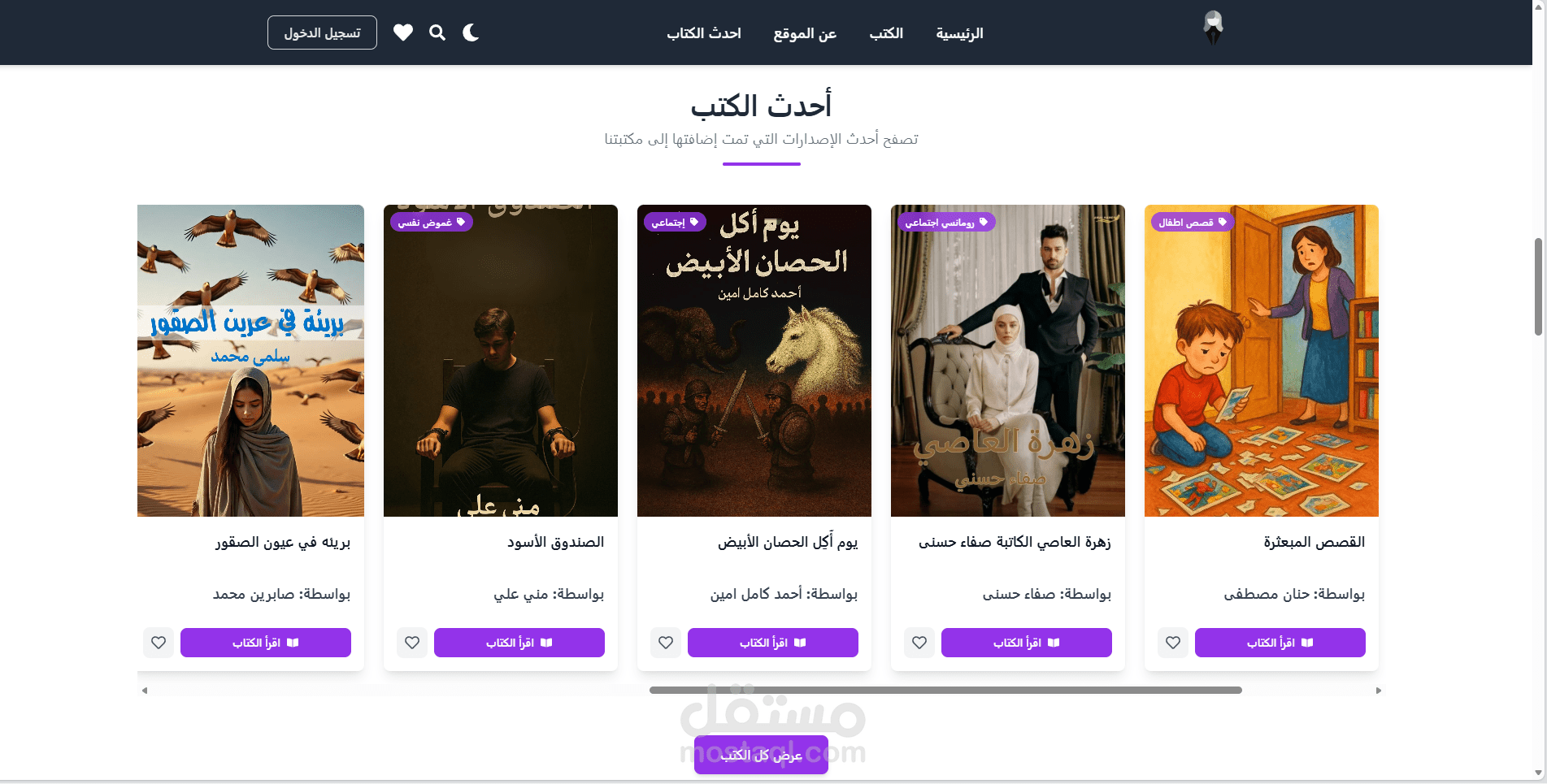1547x784 pixels.
Task: Click the غموض نفسي category tag
Action: (x=432, y=222)
